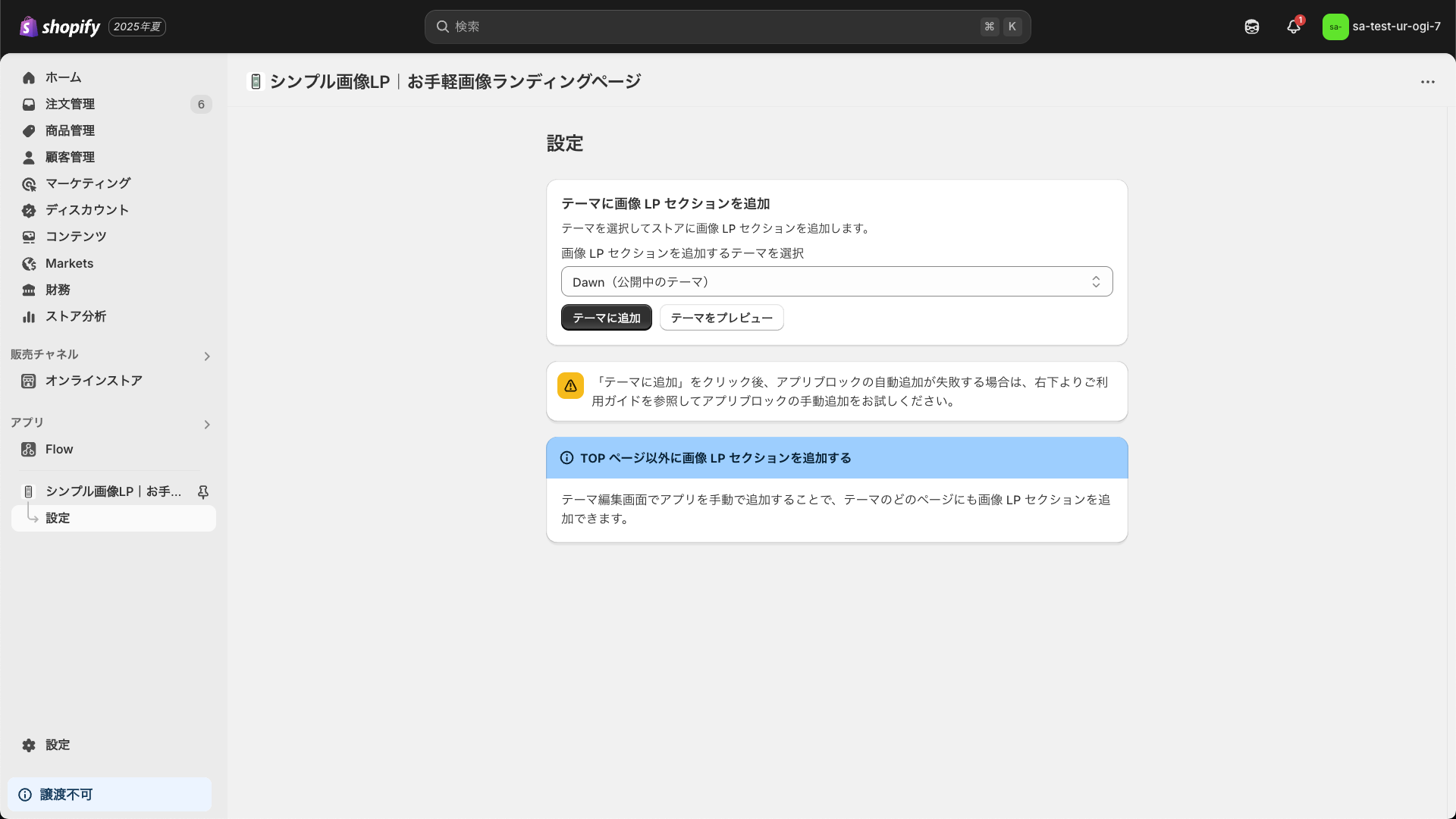Screen dimensions: 1456x819
Task: Open the ホーム page from sidebar
Action: pyautogui.click(x=64, y=77)
